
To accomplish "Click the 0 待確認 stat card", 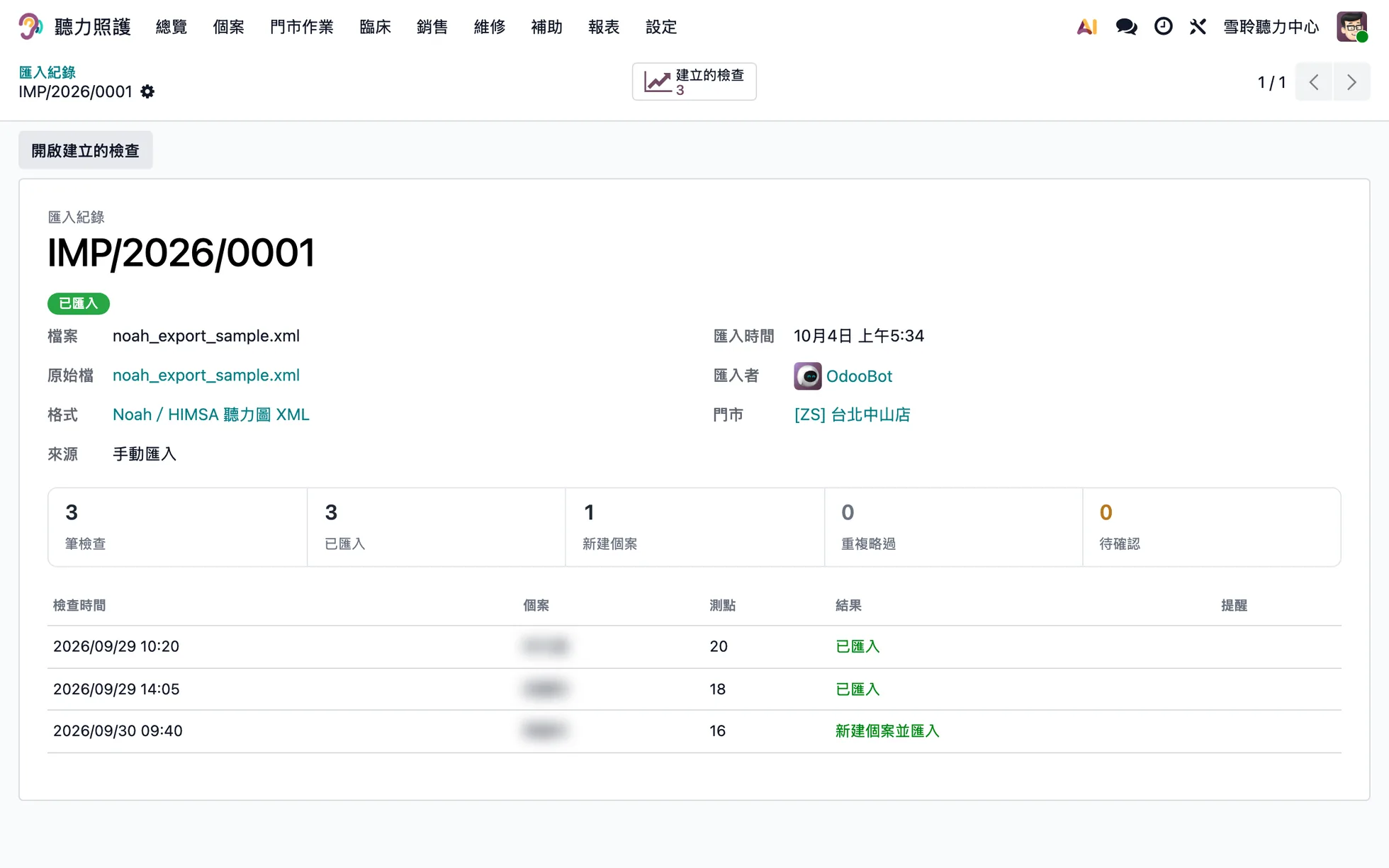I will click(x=1211, y=527).
